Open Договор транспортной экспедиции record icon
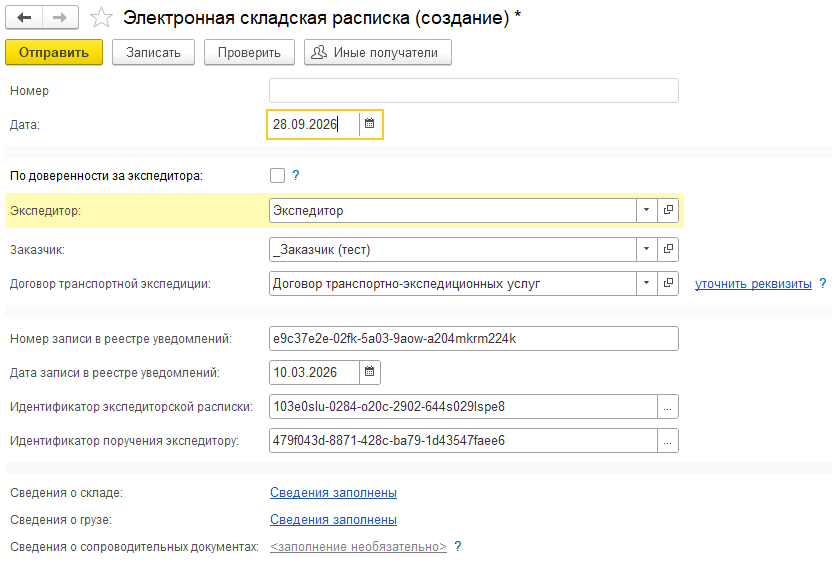 668,283
